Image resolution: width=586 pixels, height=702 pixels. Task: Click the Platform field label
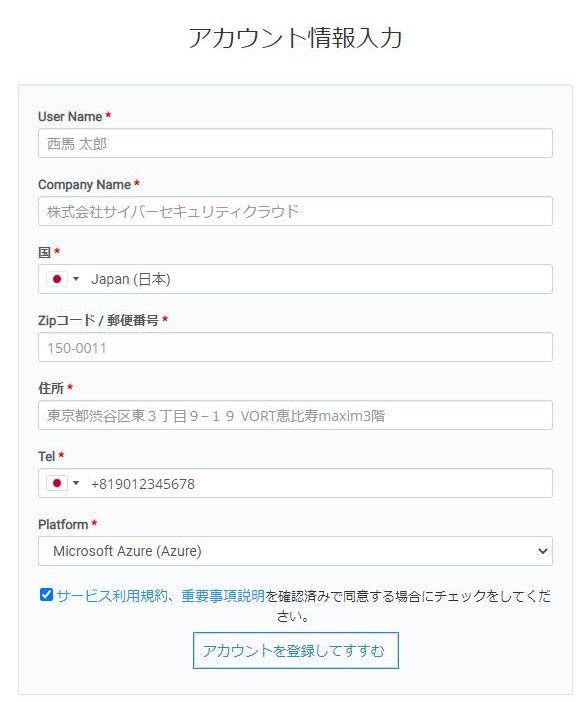coord(63,524)
